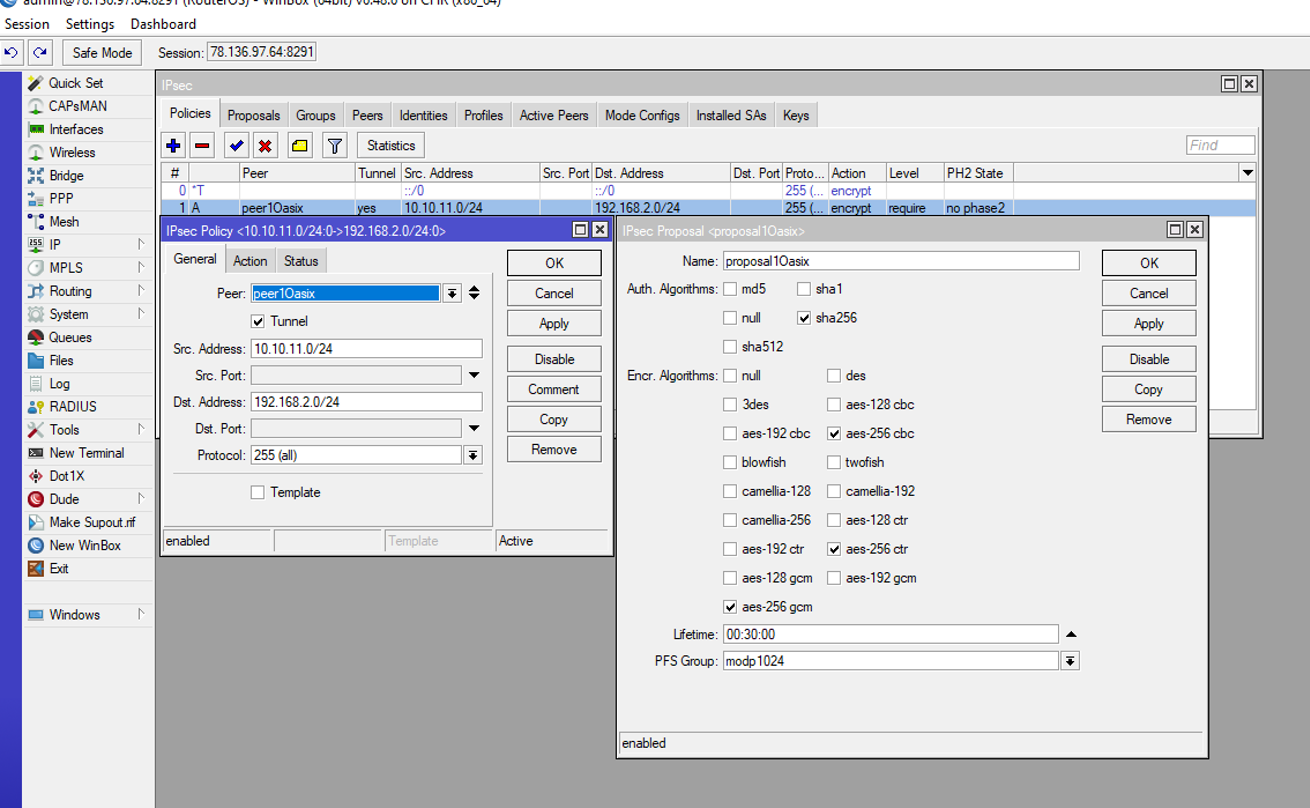This screenshot has width=1310, height=808.
Task: Open Queues in the sidebar
Action: point(70,337)
